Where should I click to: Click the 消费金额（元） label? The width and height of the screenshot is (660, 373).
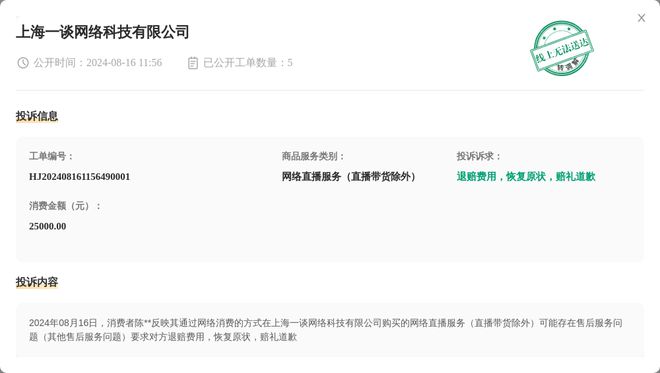(65, 206)
